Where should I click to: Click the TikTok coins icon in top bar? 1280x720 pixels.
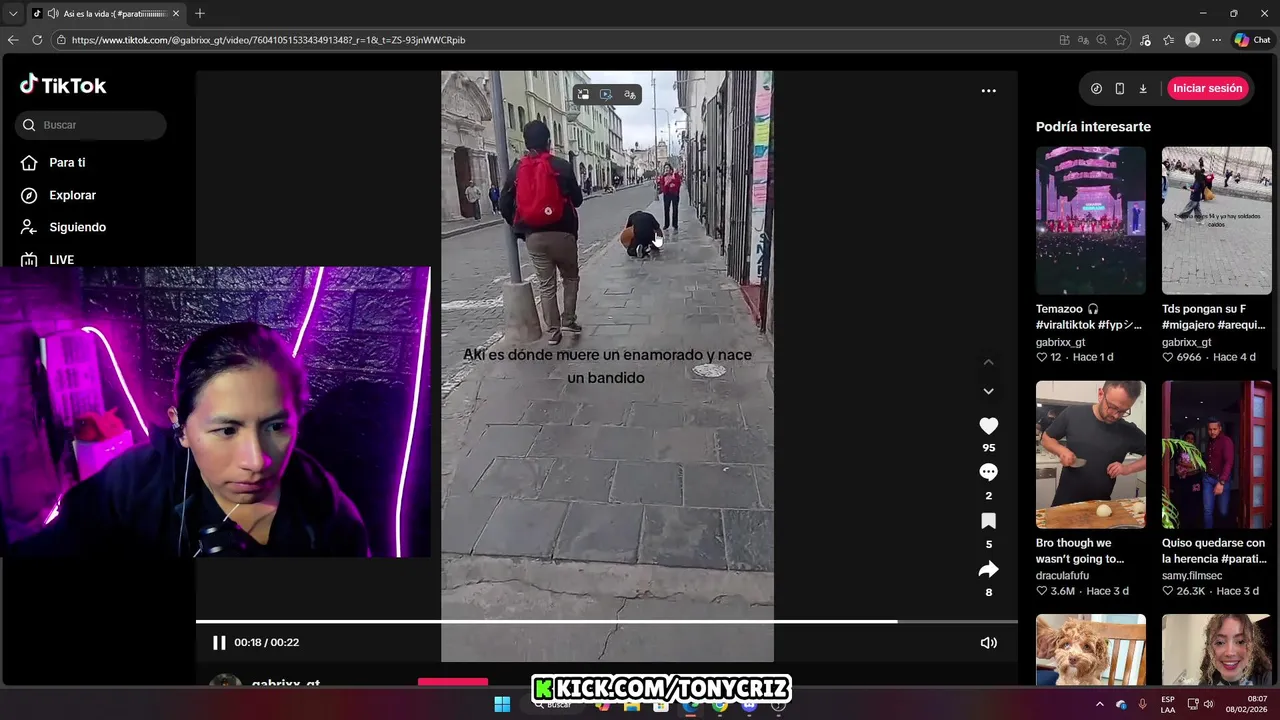tap(1096, 88)
